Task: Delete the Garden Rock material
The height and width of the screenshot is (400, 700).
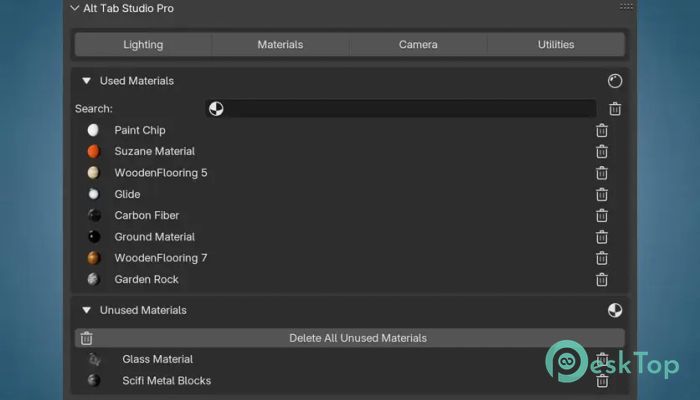Action: point(602,279)
